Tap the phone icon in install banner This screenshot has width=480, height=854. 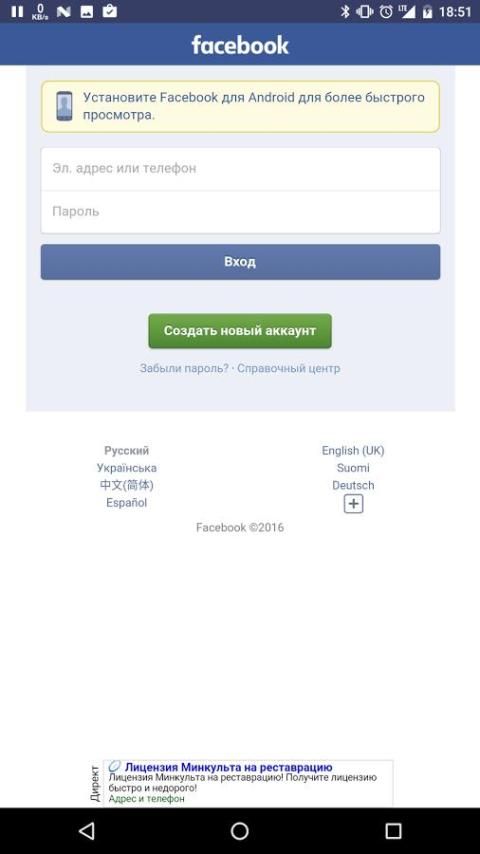click(x=64, y=106)
